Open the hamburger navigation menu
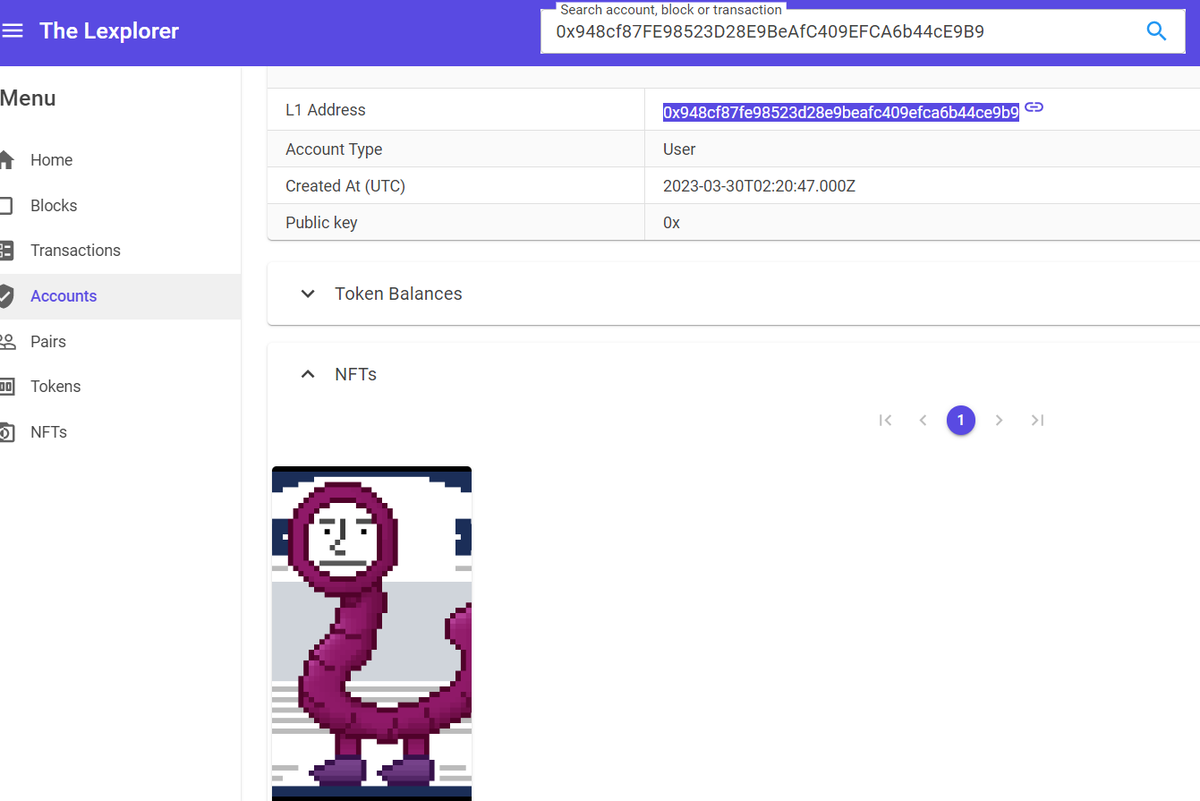The width and height of the screenshot is (1200, 801). click(12, 31)
